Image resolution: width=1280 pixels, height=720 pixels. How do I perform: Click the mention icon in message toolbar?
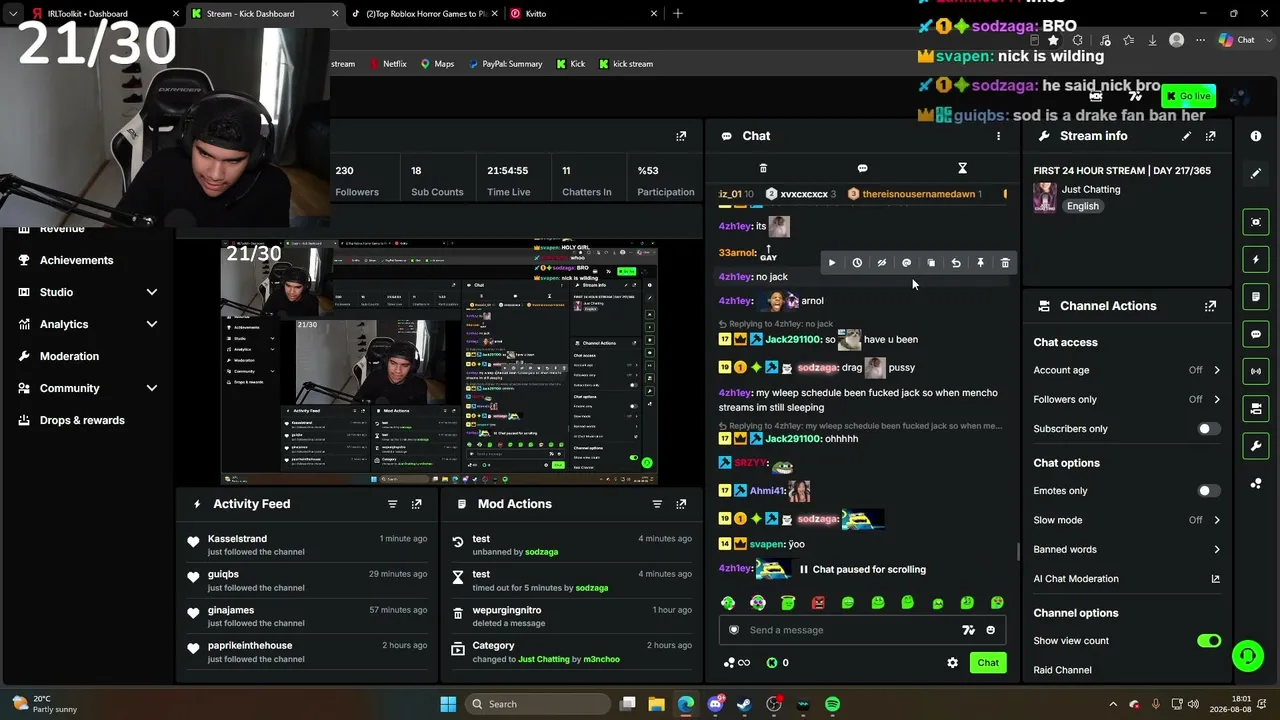tap(906, 263)
